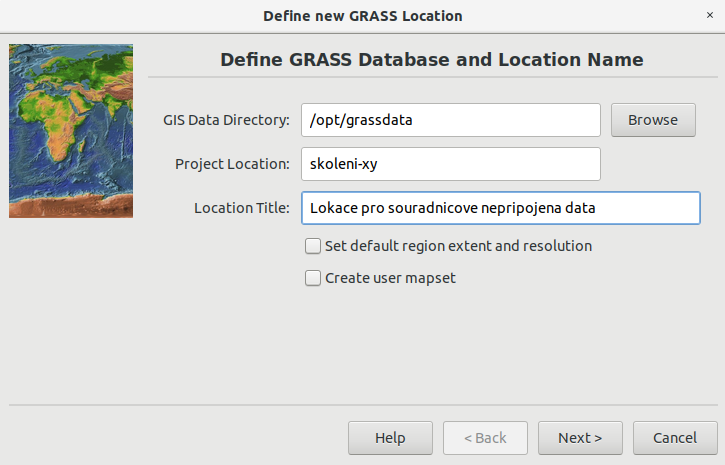Cancel the location wizard
Viewport: 725px width, 465px height.
click(x=675, y=438)
